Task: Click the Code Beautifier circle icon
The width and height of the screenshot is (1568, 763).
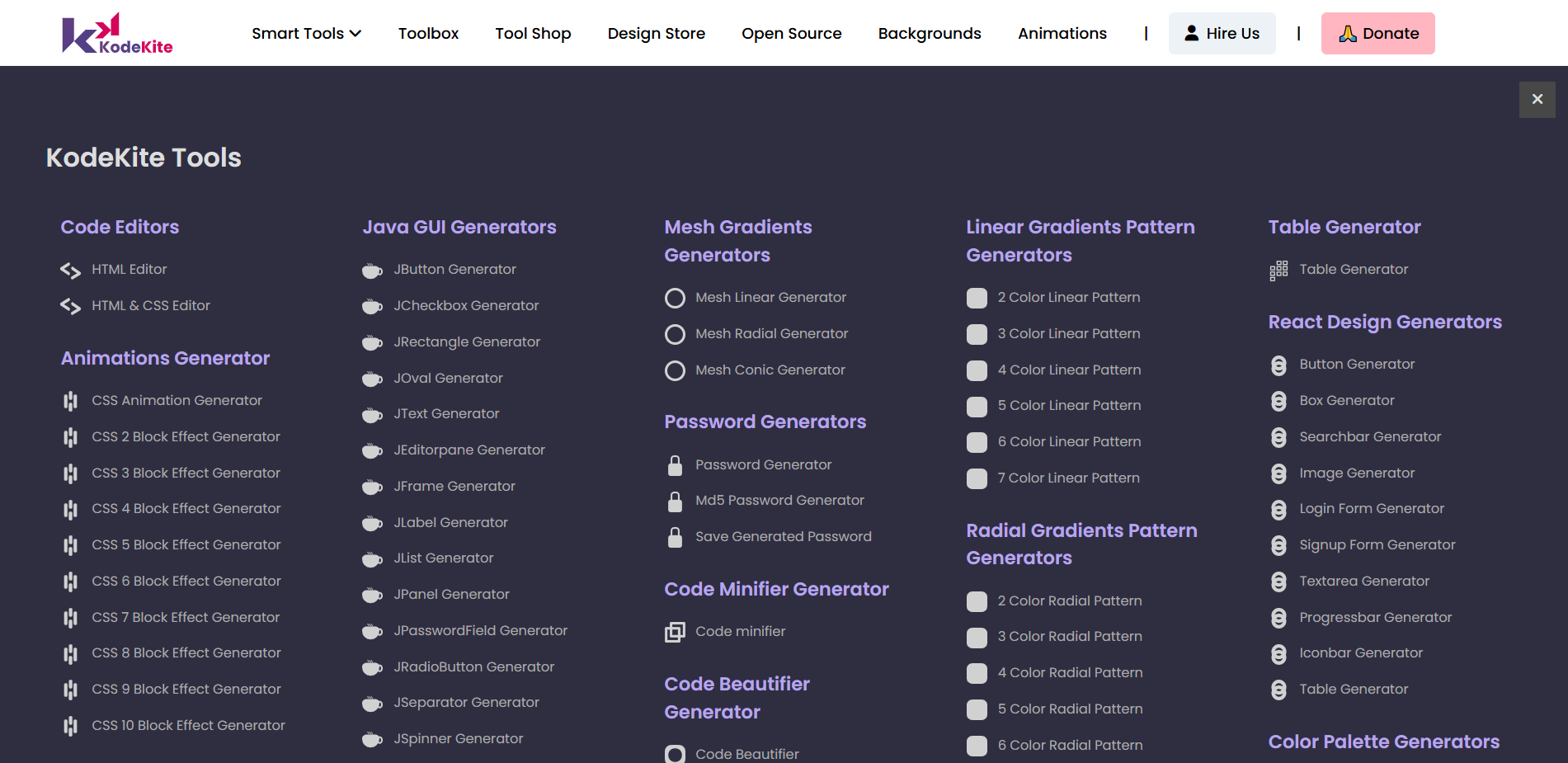Action: [675, 754]
